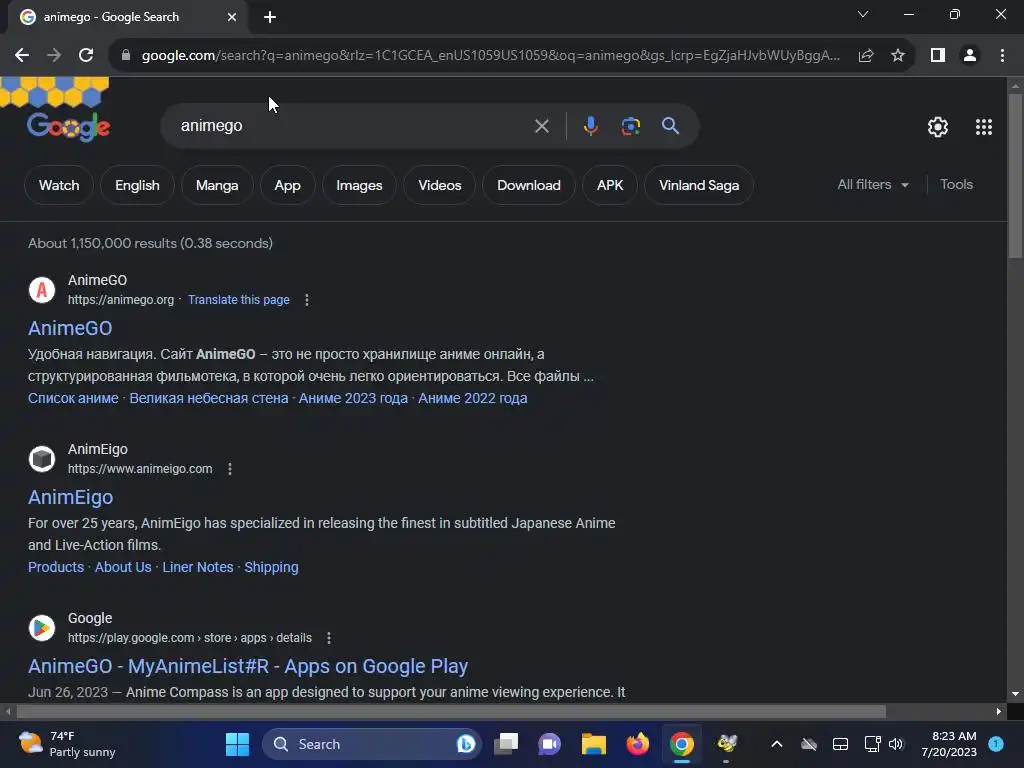Clear the search box text
The height and width of the screenshot is (768, 1024).
coord(541,126)
